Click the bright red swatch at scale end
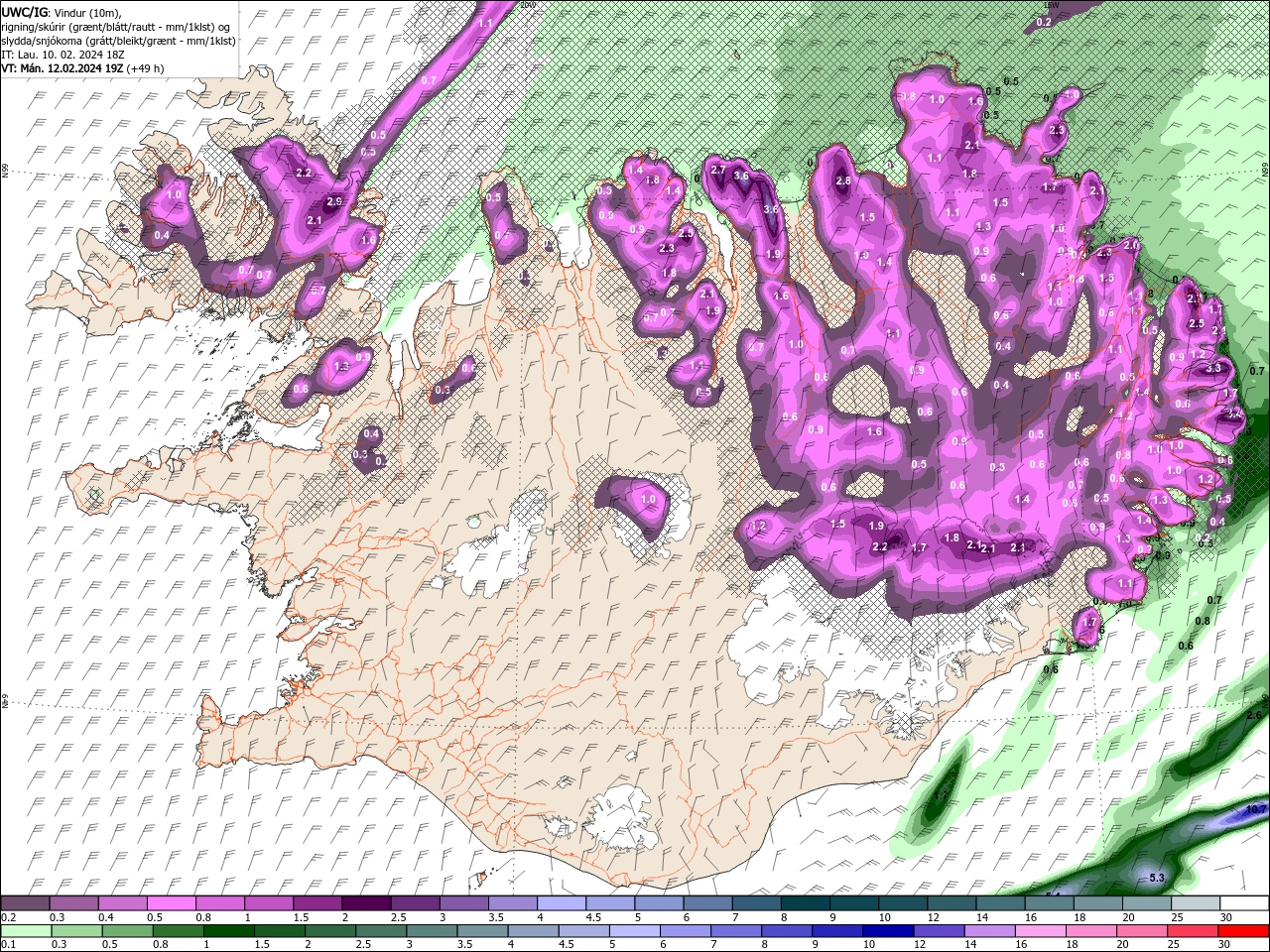The height and width of the screenshot is (952, 1270). (x=1244, y=931)
